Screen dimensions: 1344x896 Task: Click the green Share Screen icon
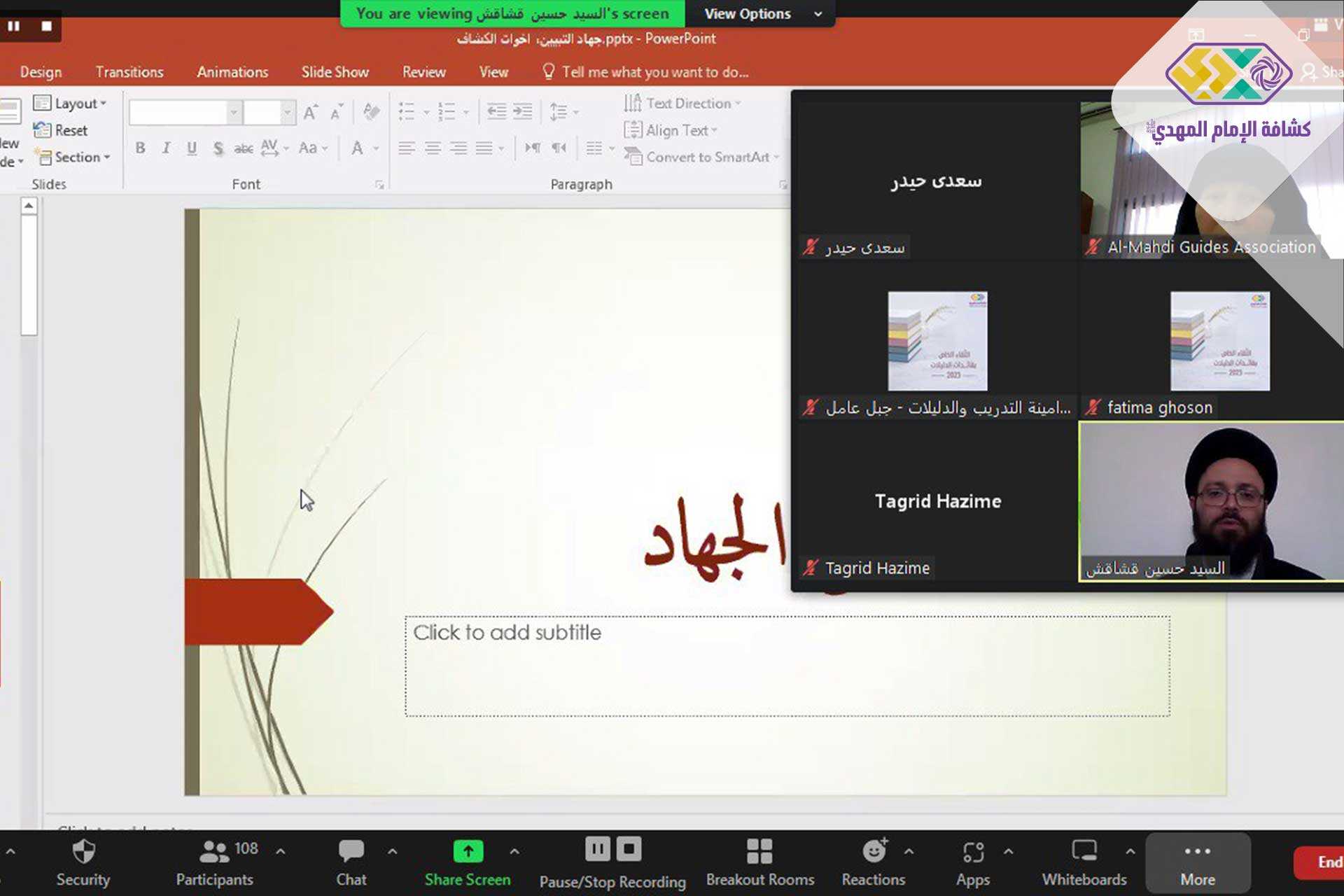coord(468,851)
